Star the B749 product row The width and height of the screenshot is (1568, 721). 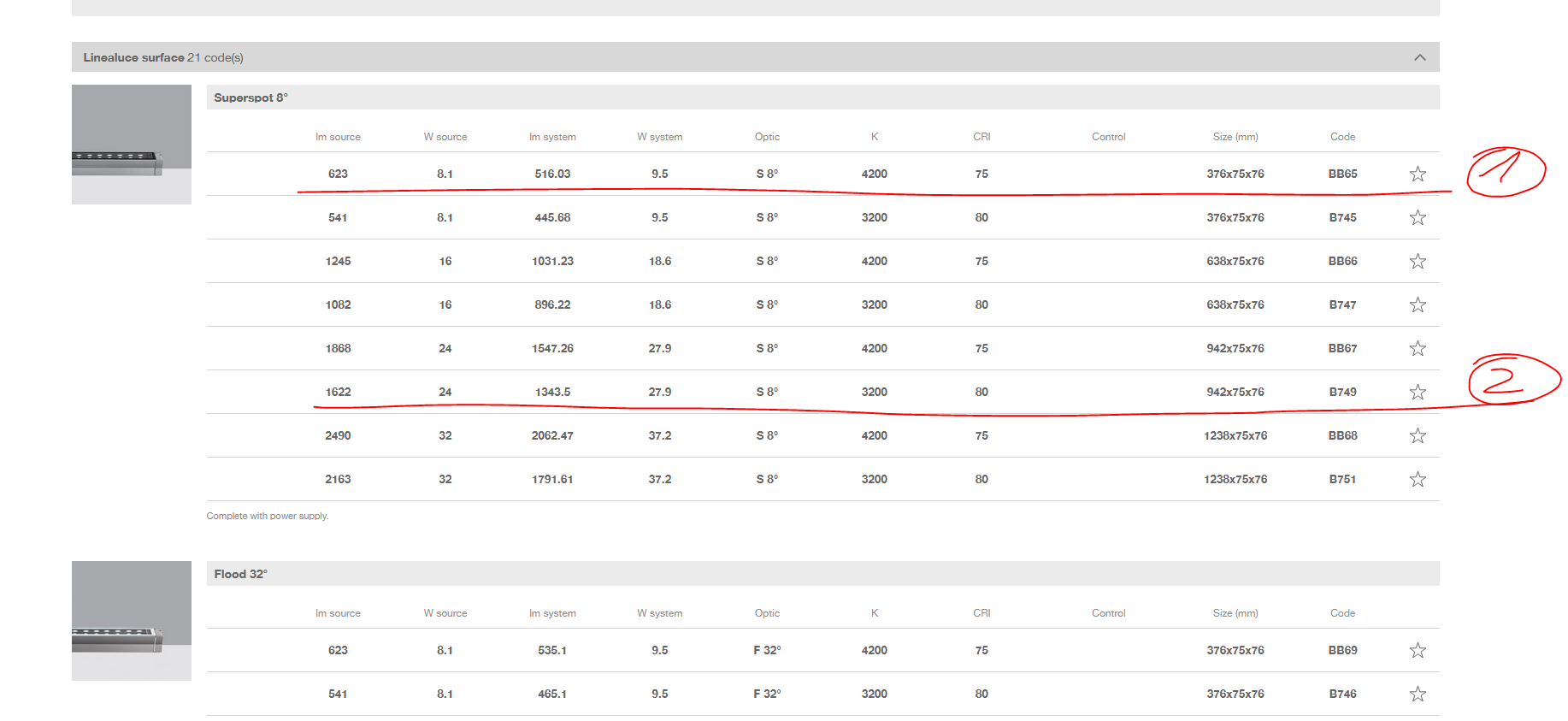pyautogui.click(x=1417, y=392)
